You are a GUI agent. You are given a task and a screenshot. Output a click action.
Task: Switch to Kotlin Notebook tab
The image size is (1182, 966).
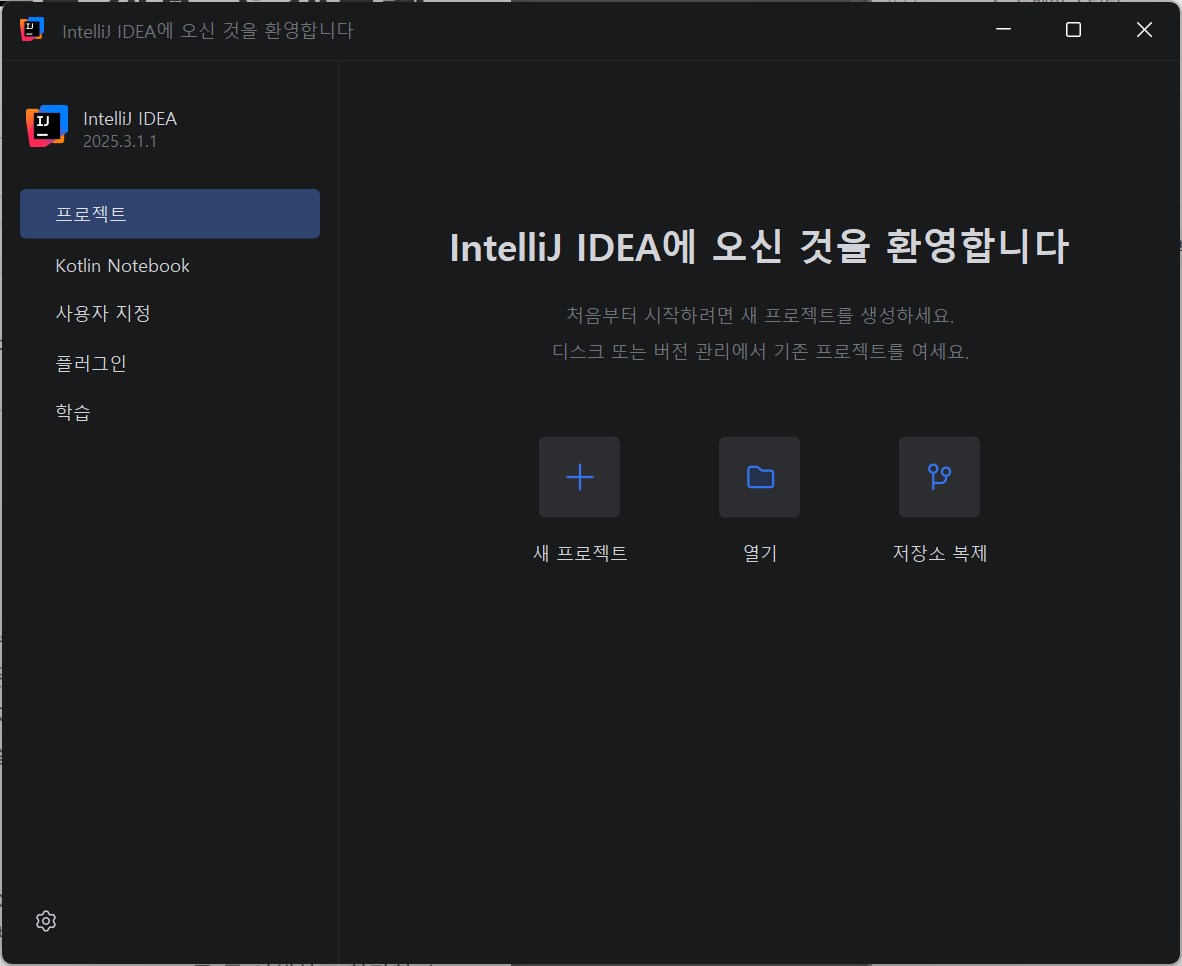pos(122,266)
